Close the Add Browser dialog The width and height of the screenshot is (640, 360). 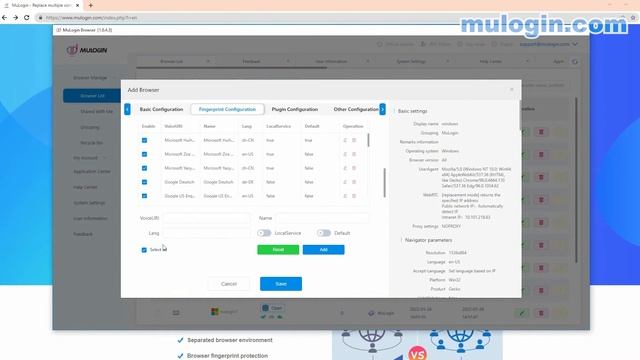pyautogui.click(x=511, y=89)
